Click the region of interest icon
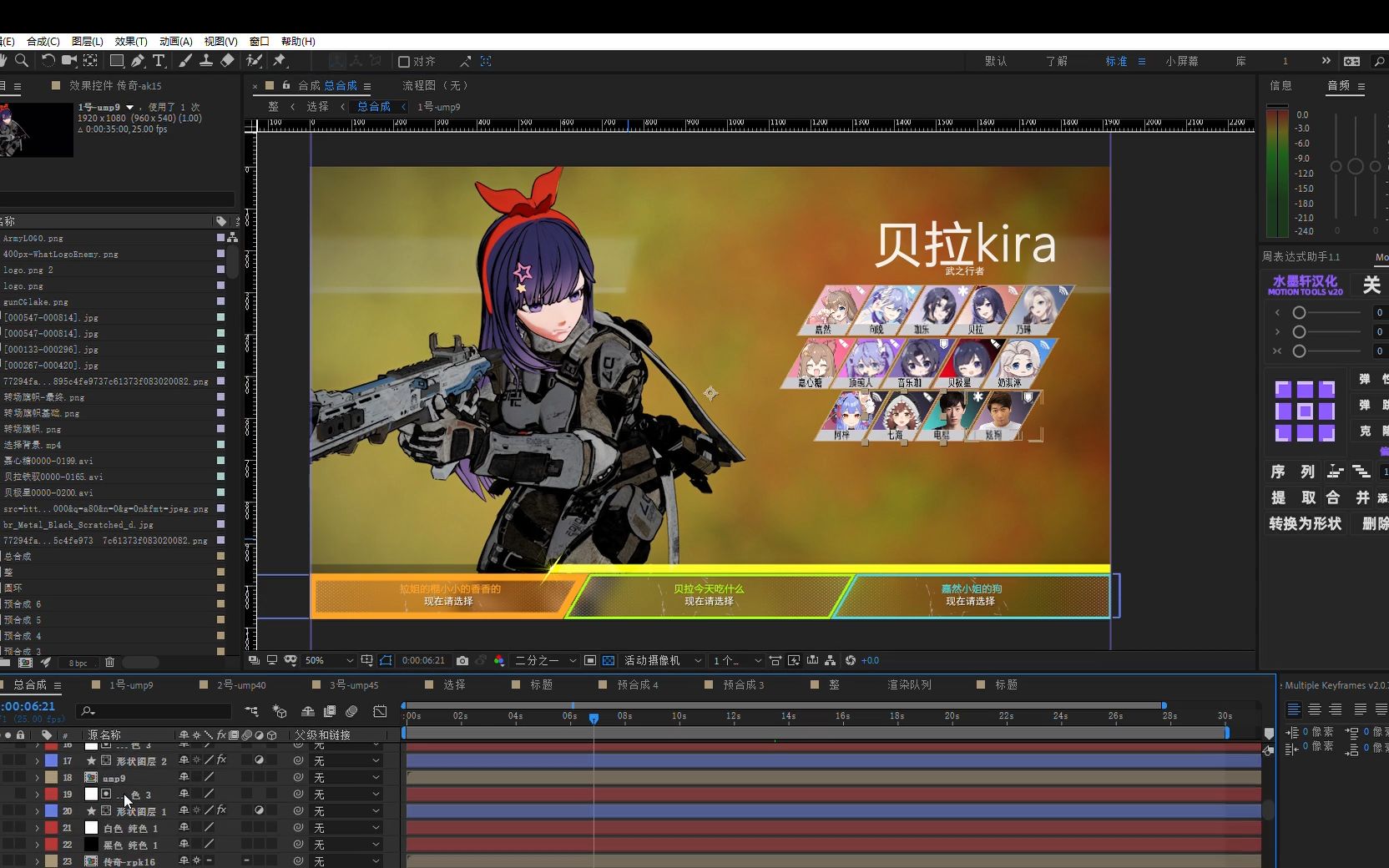The width and height of the screenshot is (1389, 868). 590,660
